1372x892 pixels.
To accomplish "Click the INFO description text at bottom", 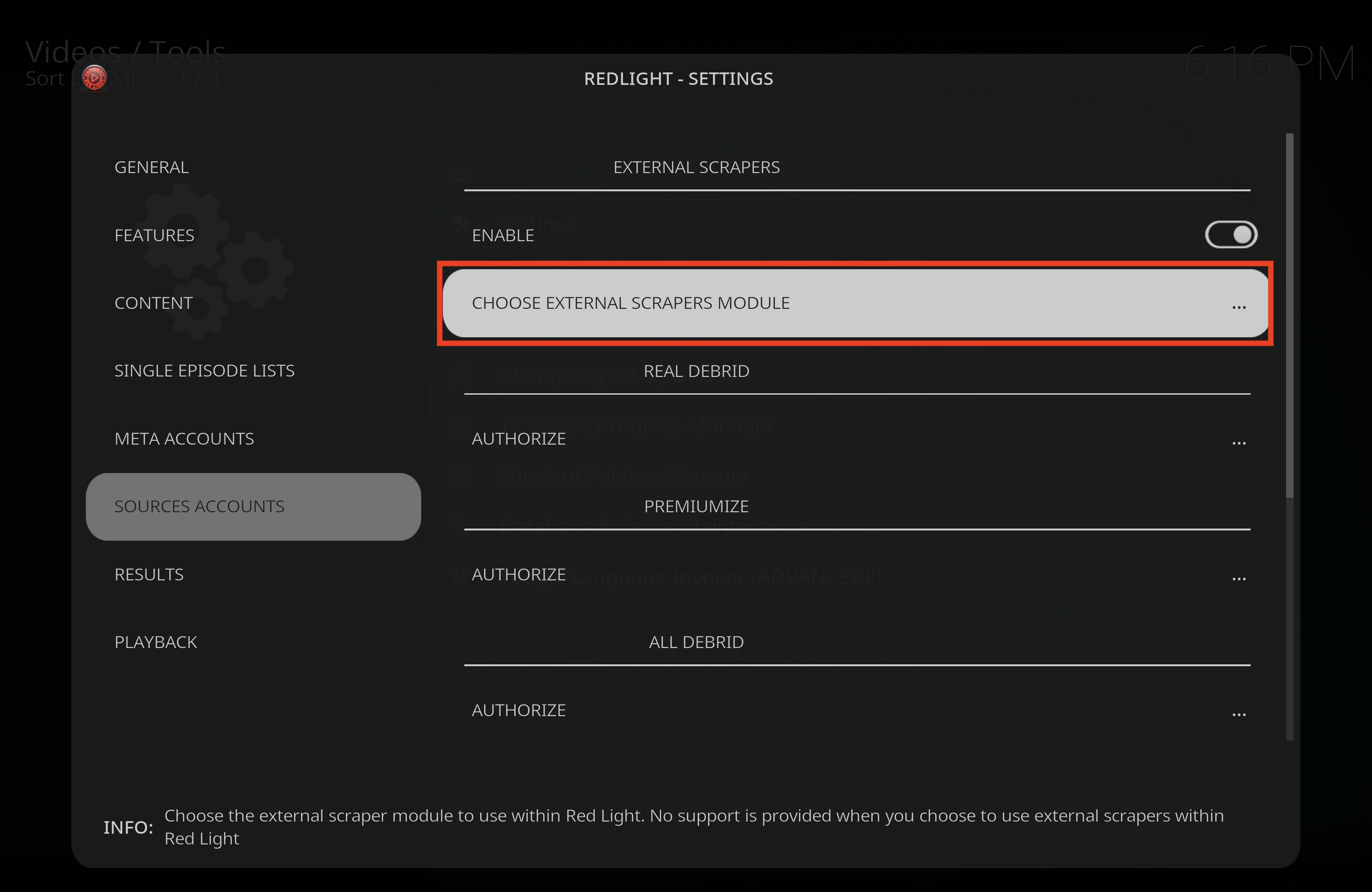I will pyautogui.click(x=694, y=827).
